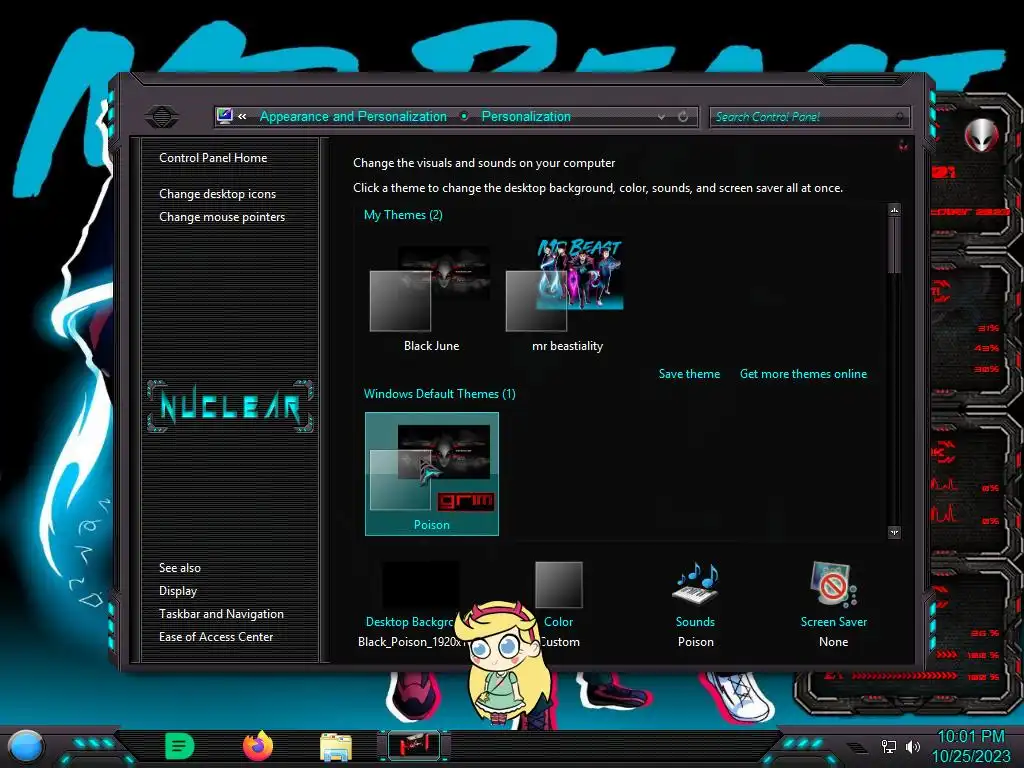The image size is (1024, 768).
Task: Click the back navigation orb button
Action: (161, 118)
